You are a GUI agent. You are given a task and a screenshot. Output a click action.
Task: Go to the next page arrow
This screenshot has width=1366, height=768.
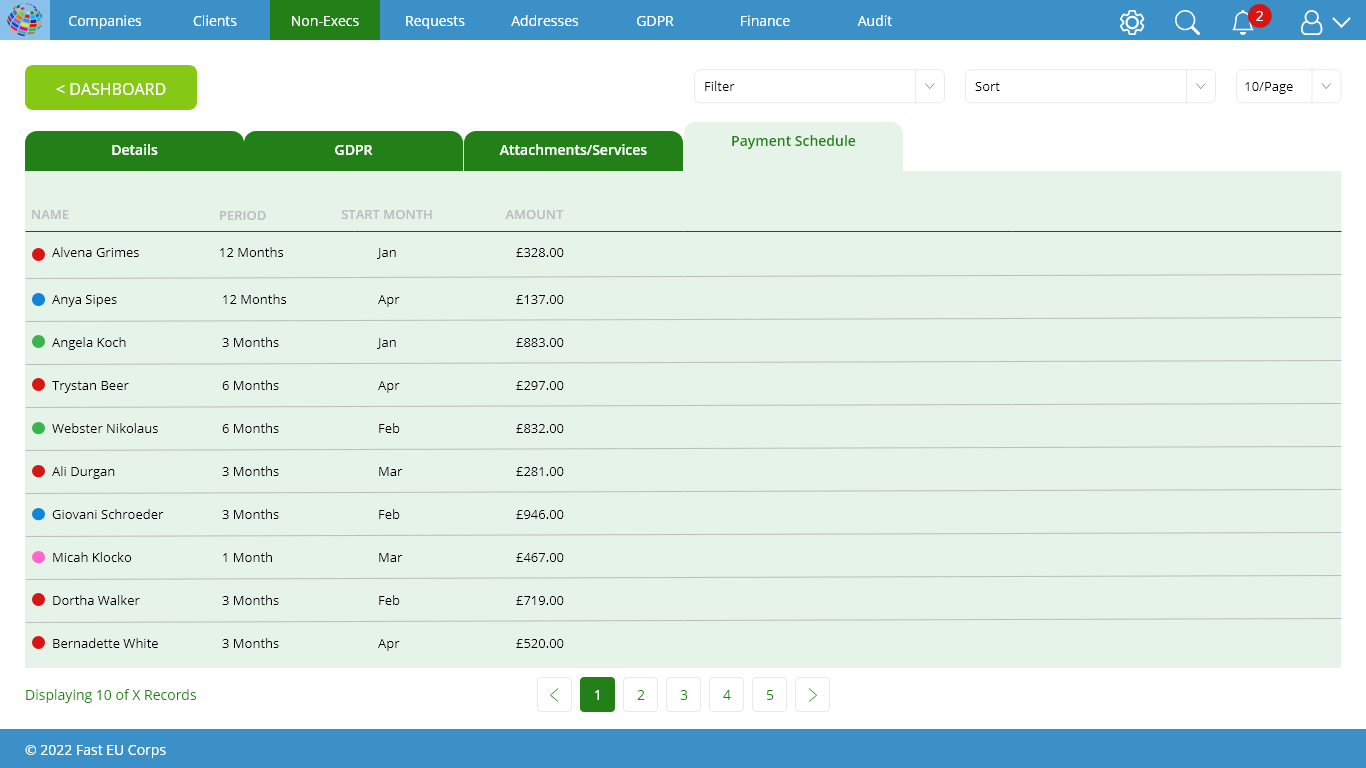coord(812,695)
